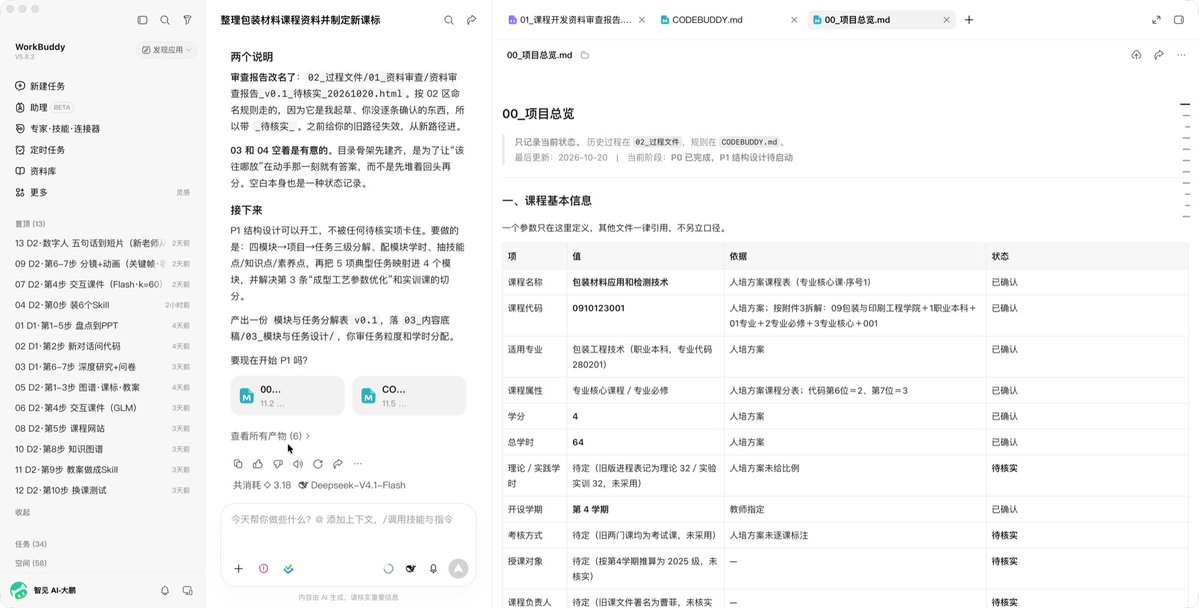Open folder location beside 00_项目总览.md
Screen dimensions: 1199x608
click(585, 55)
